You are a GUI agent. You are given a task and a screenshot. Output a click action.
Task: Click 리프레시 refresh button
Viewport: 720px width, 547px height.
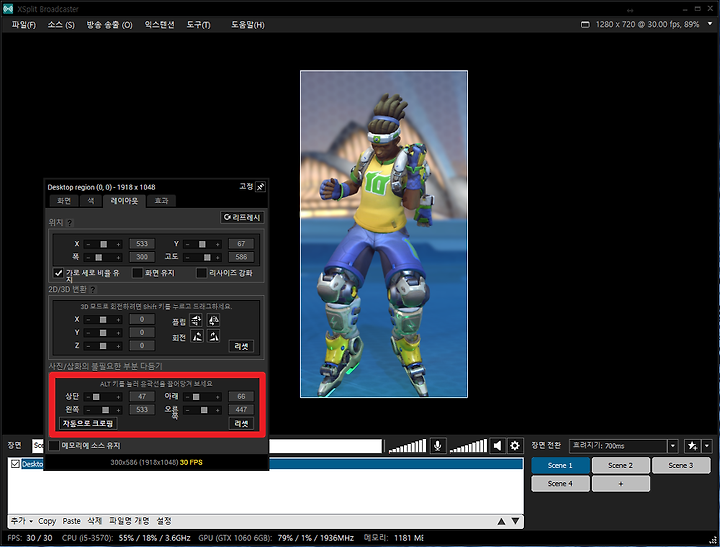pos(242,218)
